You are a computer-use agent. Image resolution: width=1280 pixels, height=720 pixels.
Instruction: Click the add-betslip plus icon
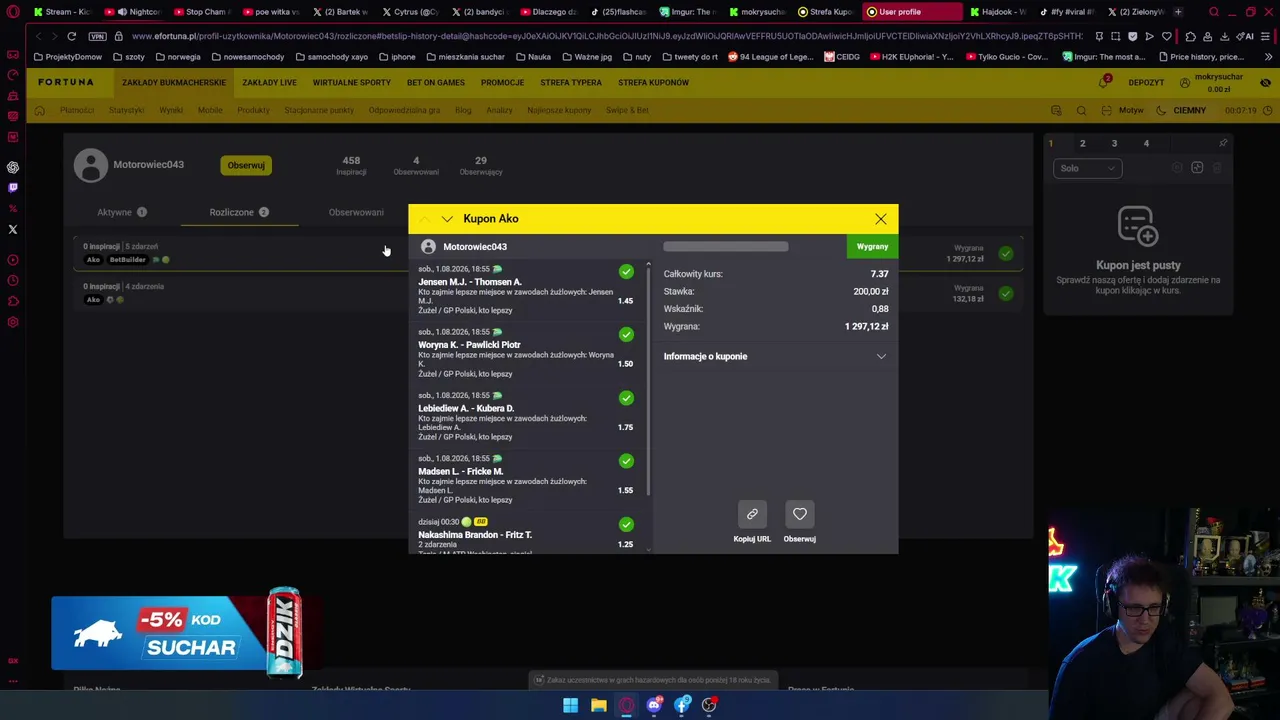click(x=1197, y=168)
